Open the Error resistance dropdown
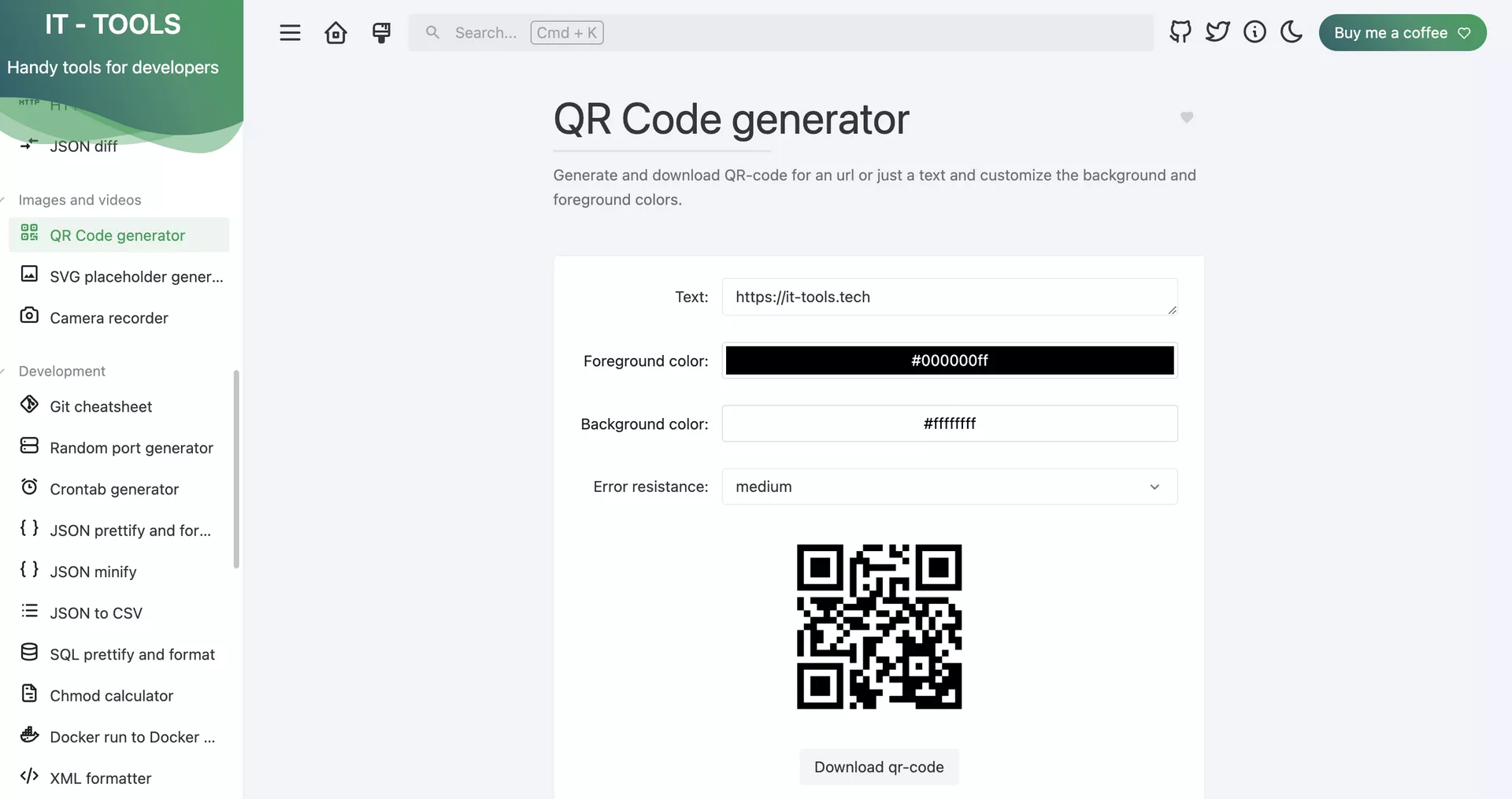This screenshot has height=799, width=1512. point(950,486)
